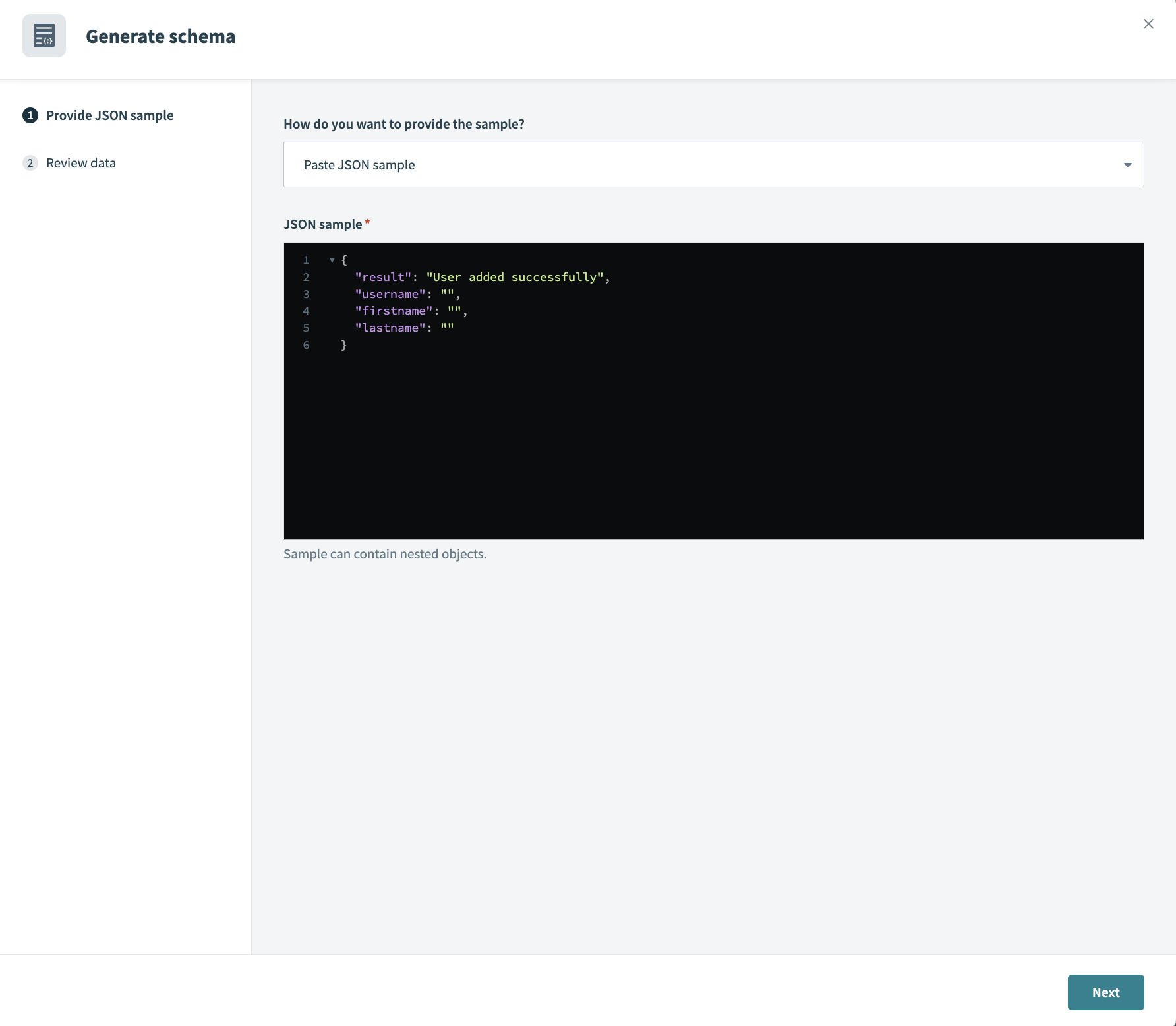Click the "result" key in JSON sample
This screenshot has width=1176, height=1026.
(x=383, y=277)
